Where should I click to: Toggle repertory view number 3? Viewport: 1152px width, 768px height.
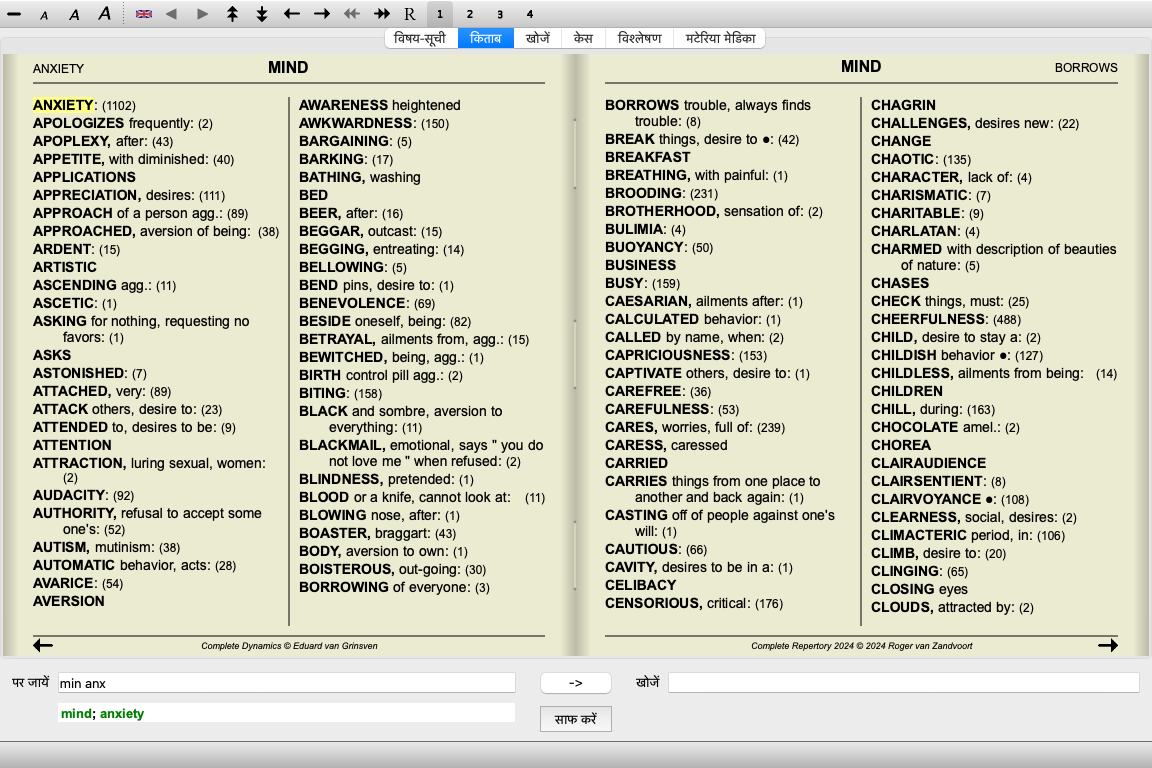point(500,14)
